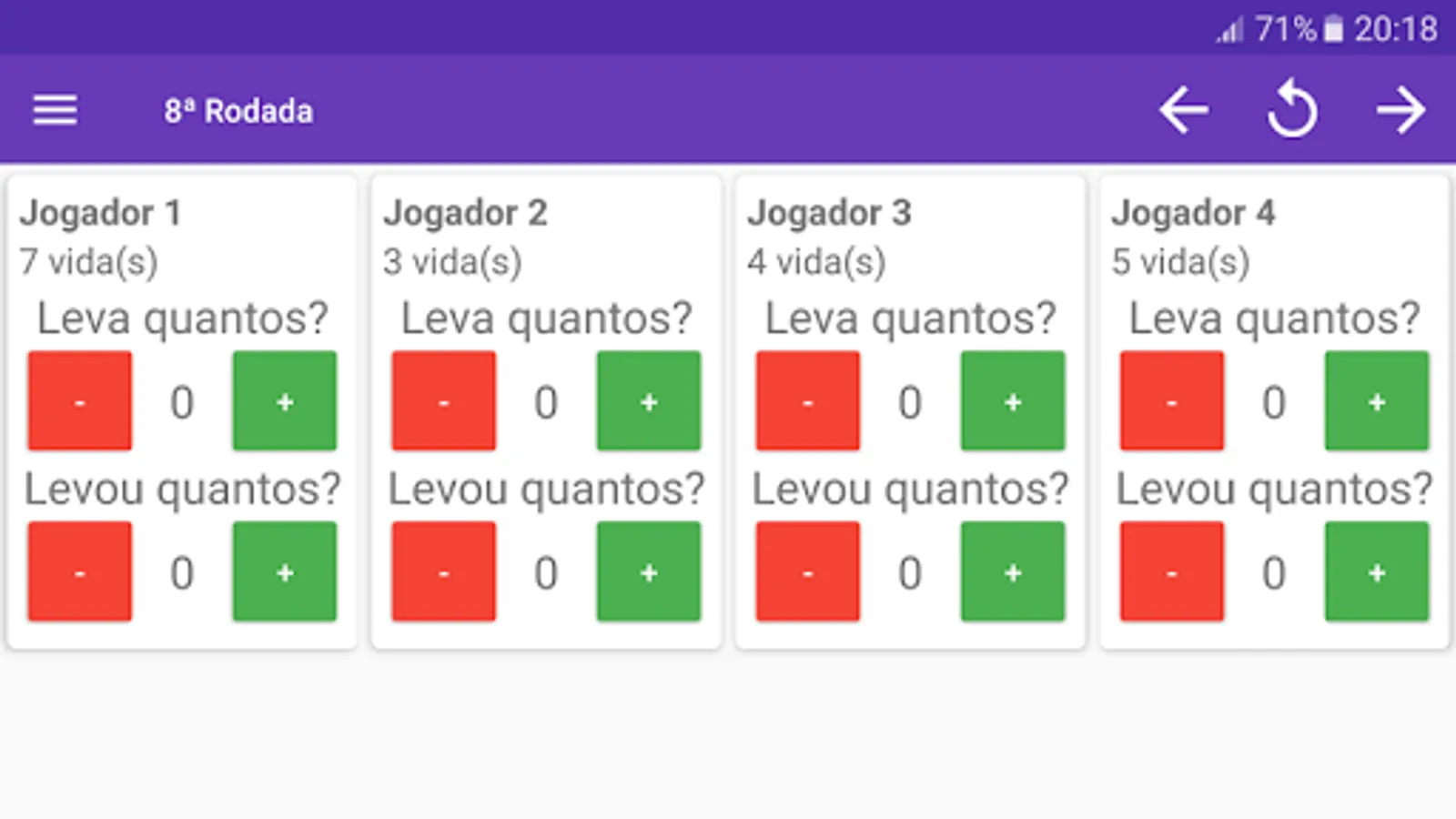Viewport: 1456px width, 819px height.
Task: Click the reset round icon
Action: pyautogui.click(x=1293, y=109)
